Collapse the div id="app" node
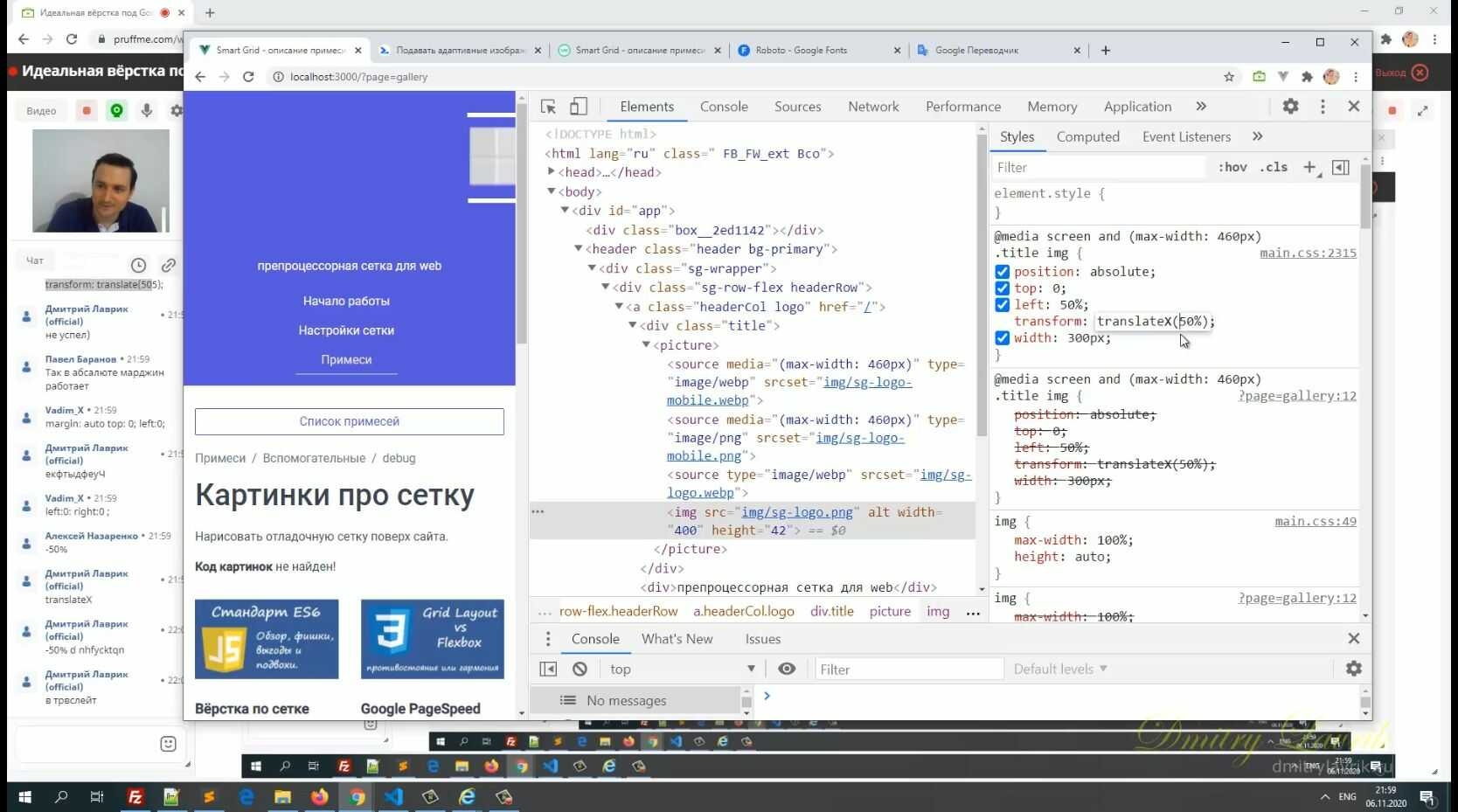Viewport: 1458px width, 812px height. pyautogui.click(x=565, y=211)
